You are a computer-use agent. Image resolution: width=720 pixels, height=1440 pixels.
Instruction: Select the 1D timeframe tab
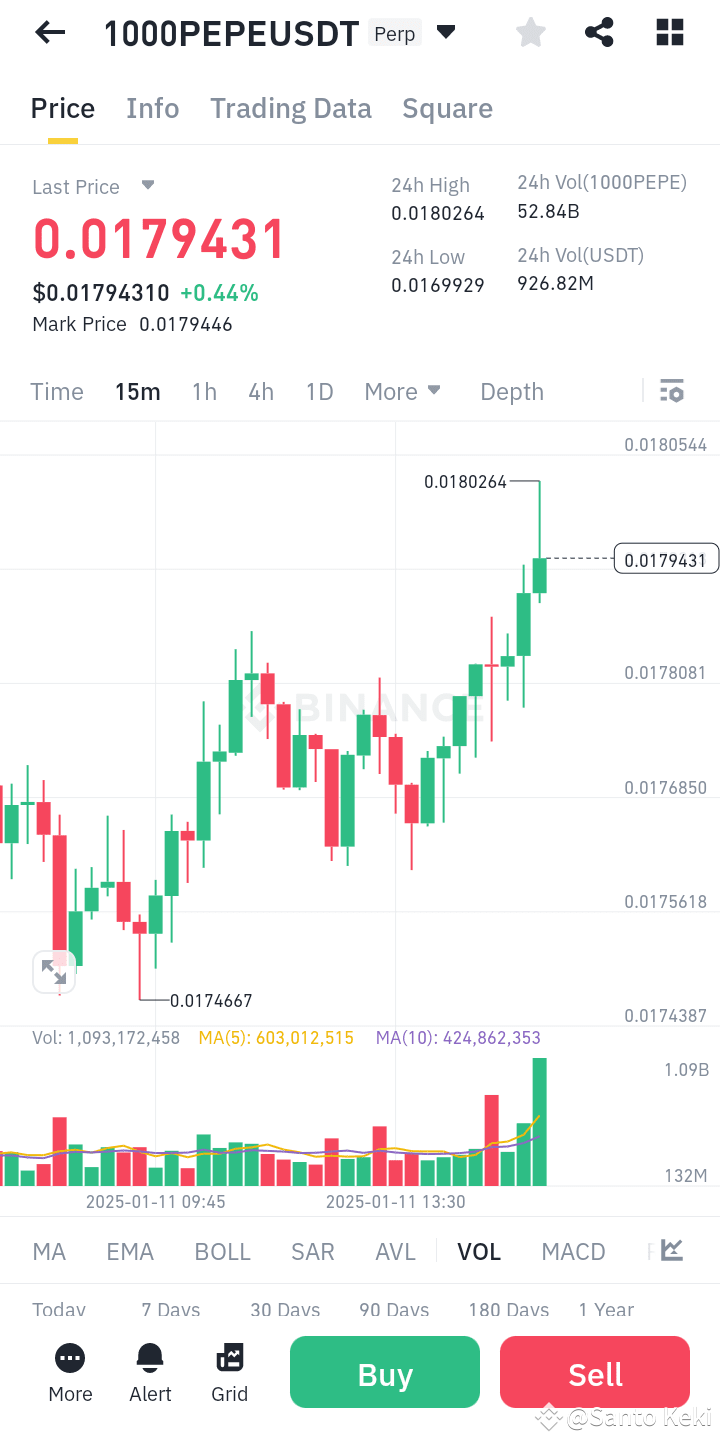pos(319,391)
